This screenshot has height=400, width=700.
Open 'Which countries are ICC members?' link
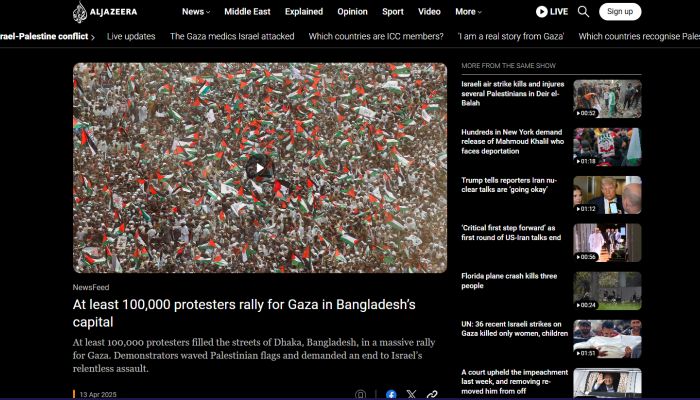tap(376, 37)
